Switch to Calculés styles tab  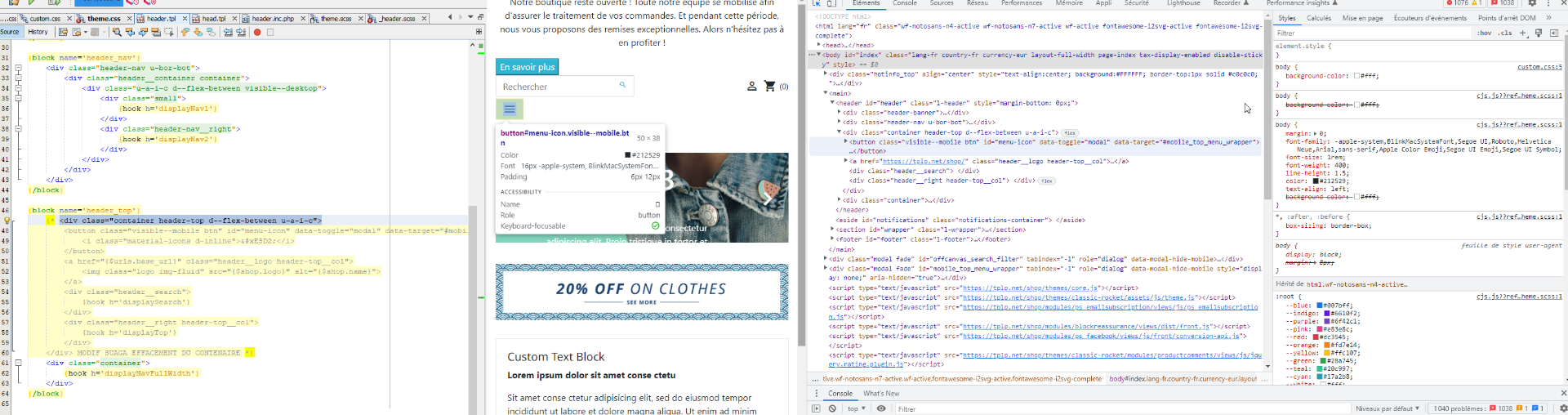[1319, 18]
